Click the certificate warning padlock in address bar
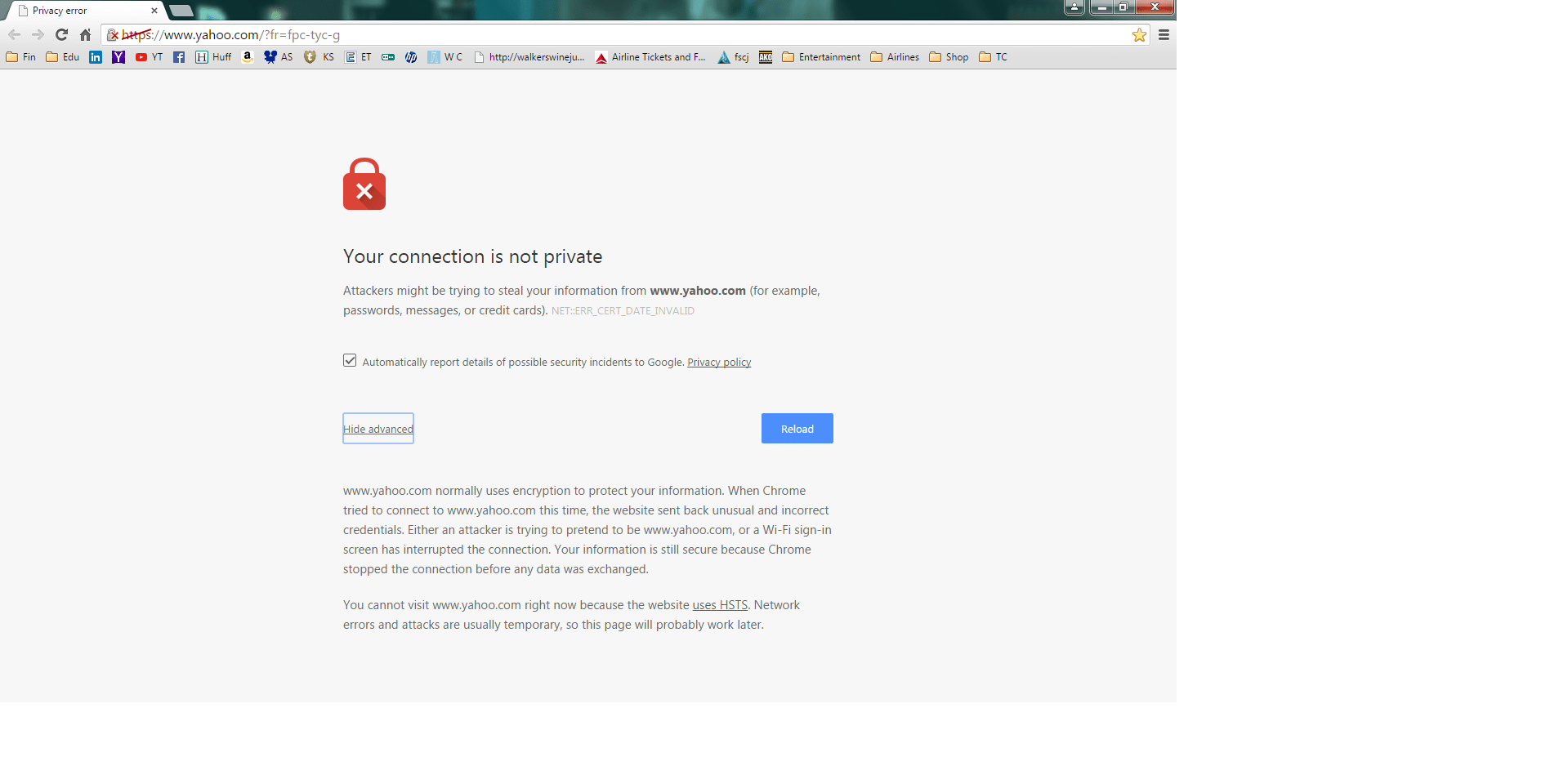Viewport: 1568px width, 757px height. (111, 35)
